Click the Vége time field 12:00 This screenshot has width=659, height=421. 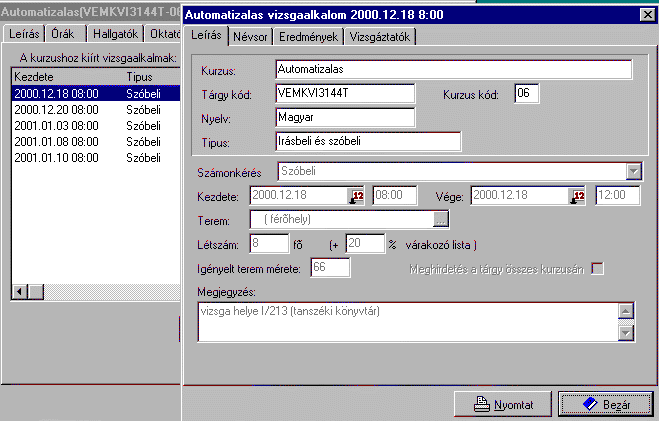[618, 195]
